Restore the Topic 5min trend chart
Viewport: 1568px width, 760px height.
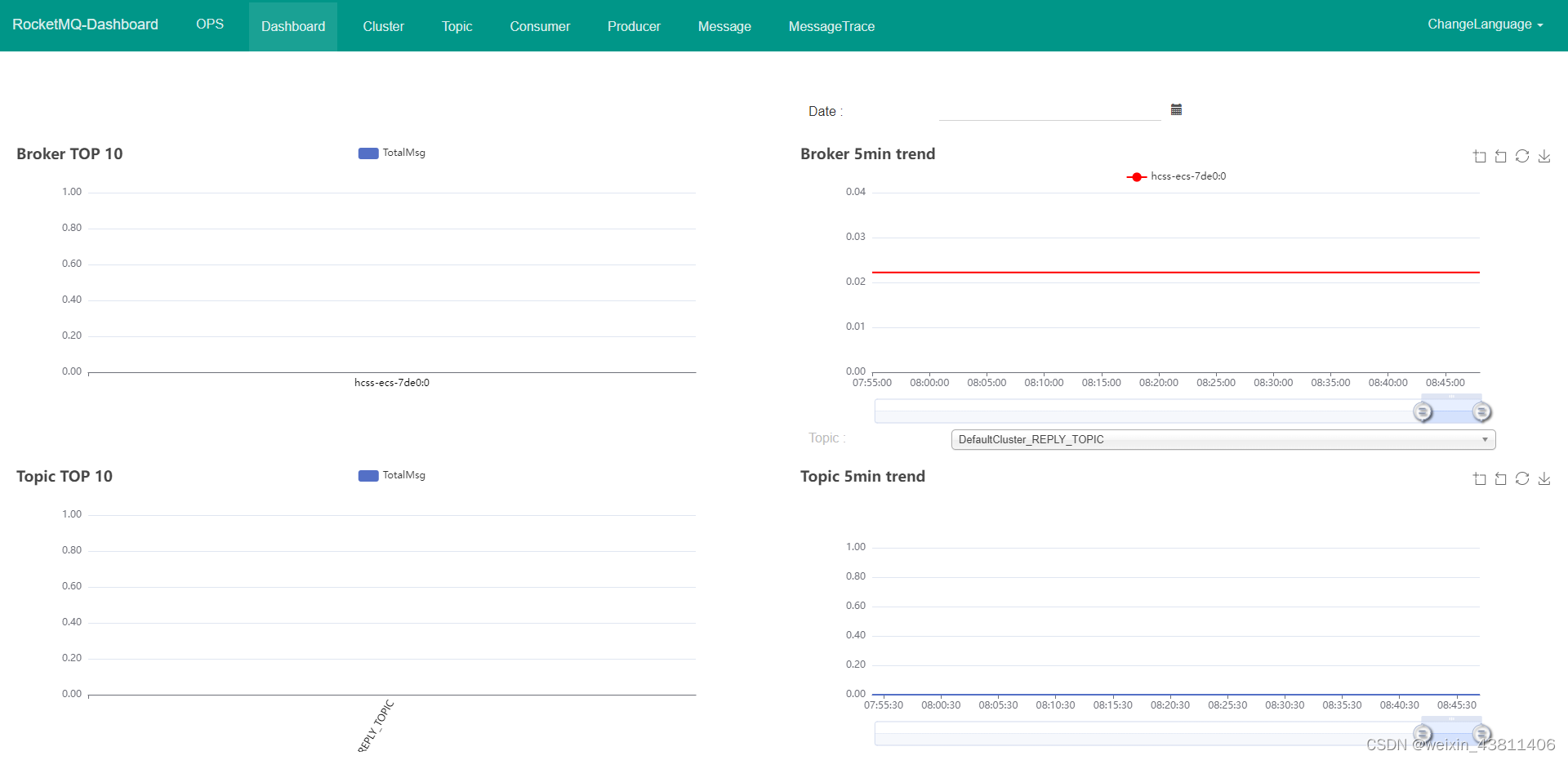point(1522,478)
